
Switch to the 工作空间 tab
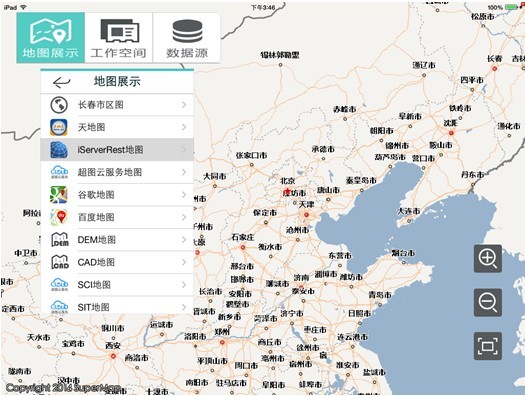point(119,38)
